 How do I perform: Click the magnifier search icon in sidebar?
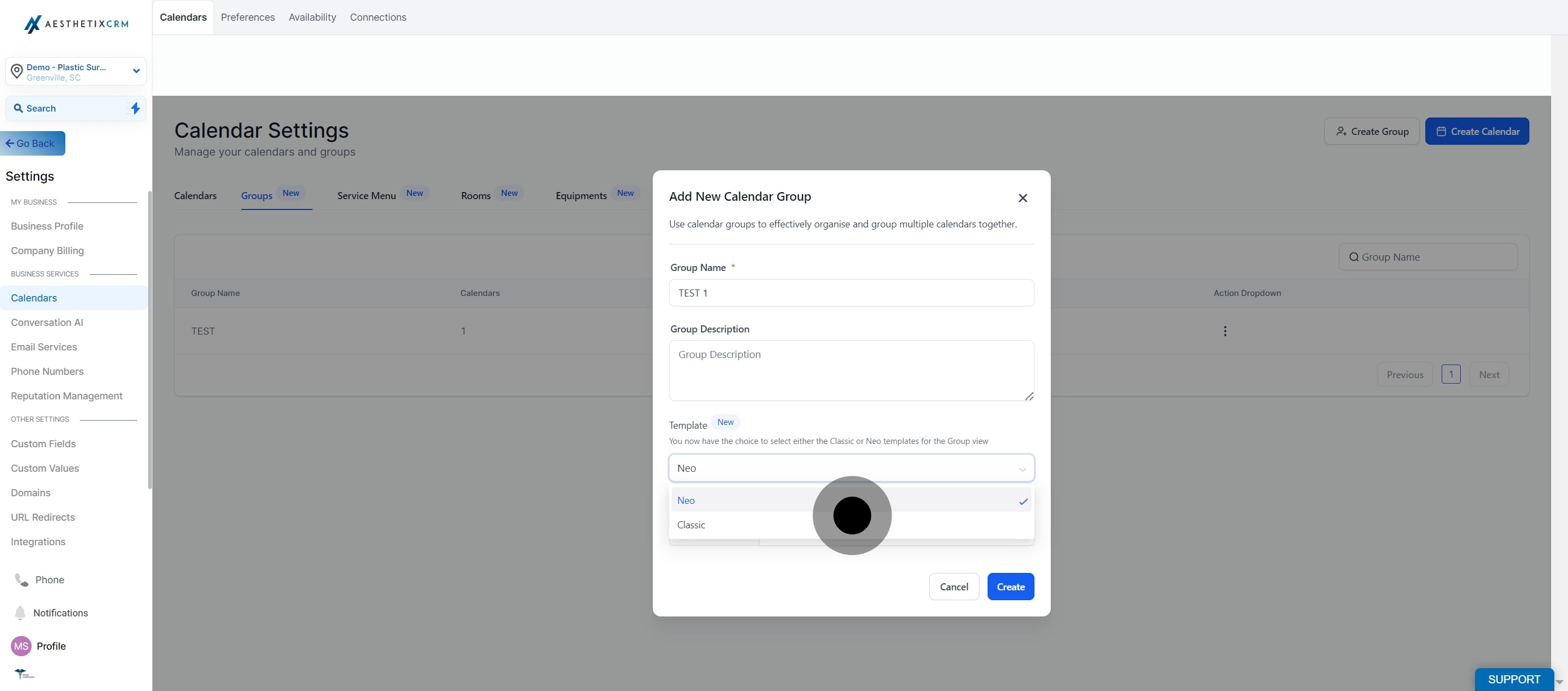coord(19,108)
